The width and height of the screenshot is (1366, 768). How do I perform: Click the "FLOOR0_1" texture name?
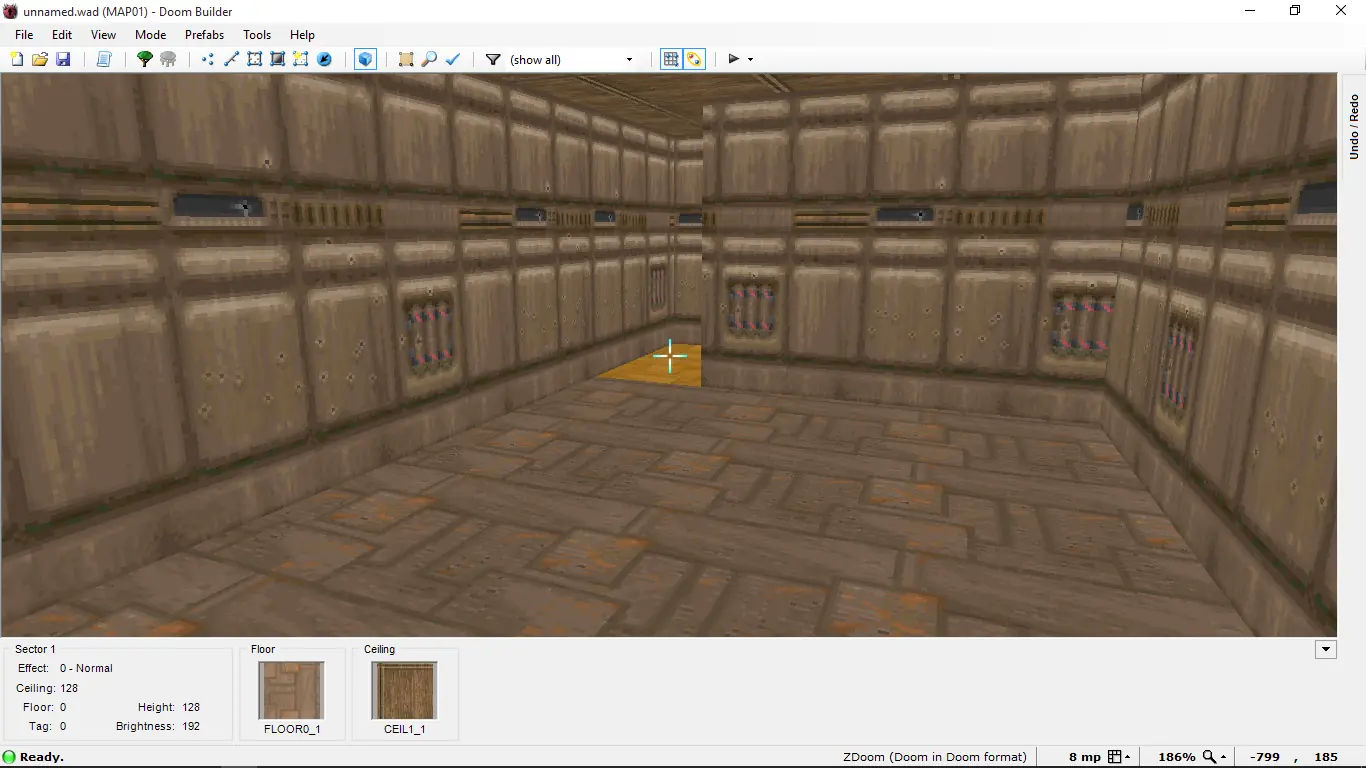click(x=292, y=729)
